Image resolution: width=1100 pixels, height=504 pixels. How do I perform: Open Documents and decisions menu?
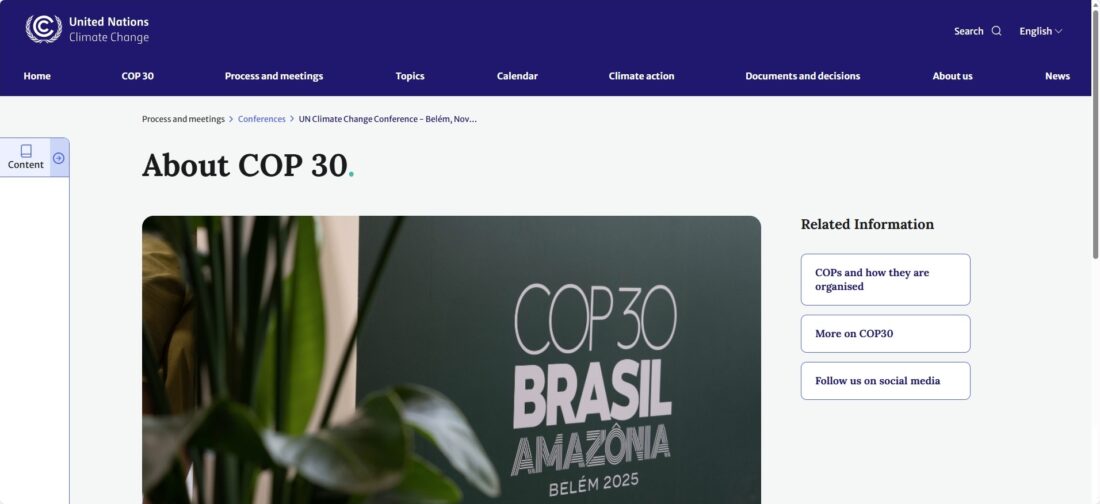point(803,76)
